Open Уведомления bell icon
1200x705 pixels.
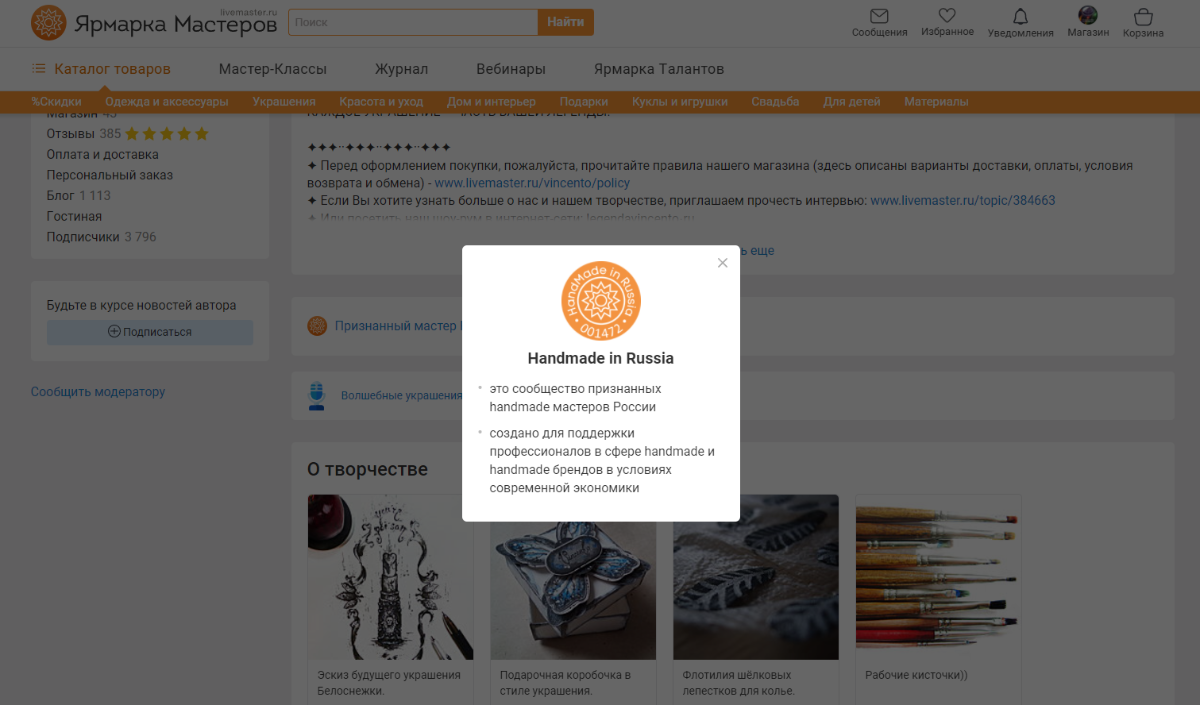click(x=1020, y=16)
